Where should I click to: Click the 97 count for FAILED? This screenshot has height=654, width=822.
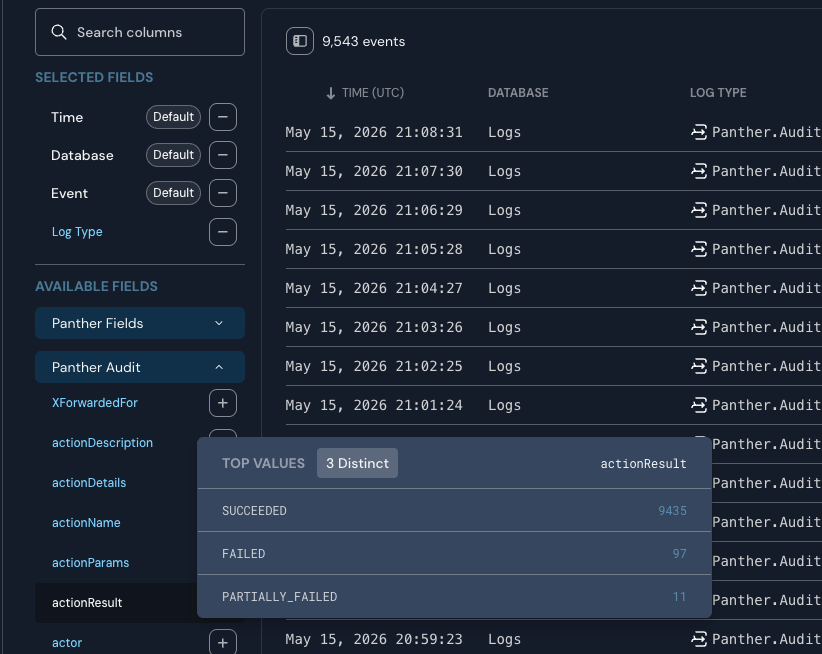click(x=679, y=553)
